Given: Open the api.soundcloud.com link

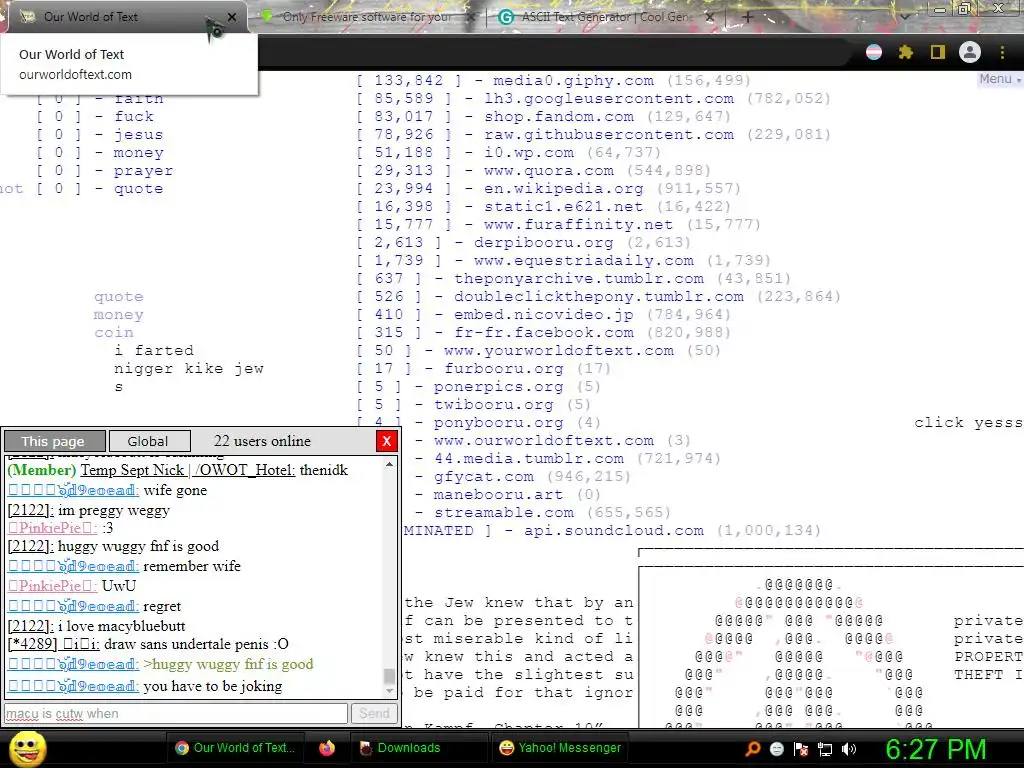Looking at the screenshot, I should (613, 530).
